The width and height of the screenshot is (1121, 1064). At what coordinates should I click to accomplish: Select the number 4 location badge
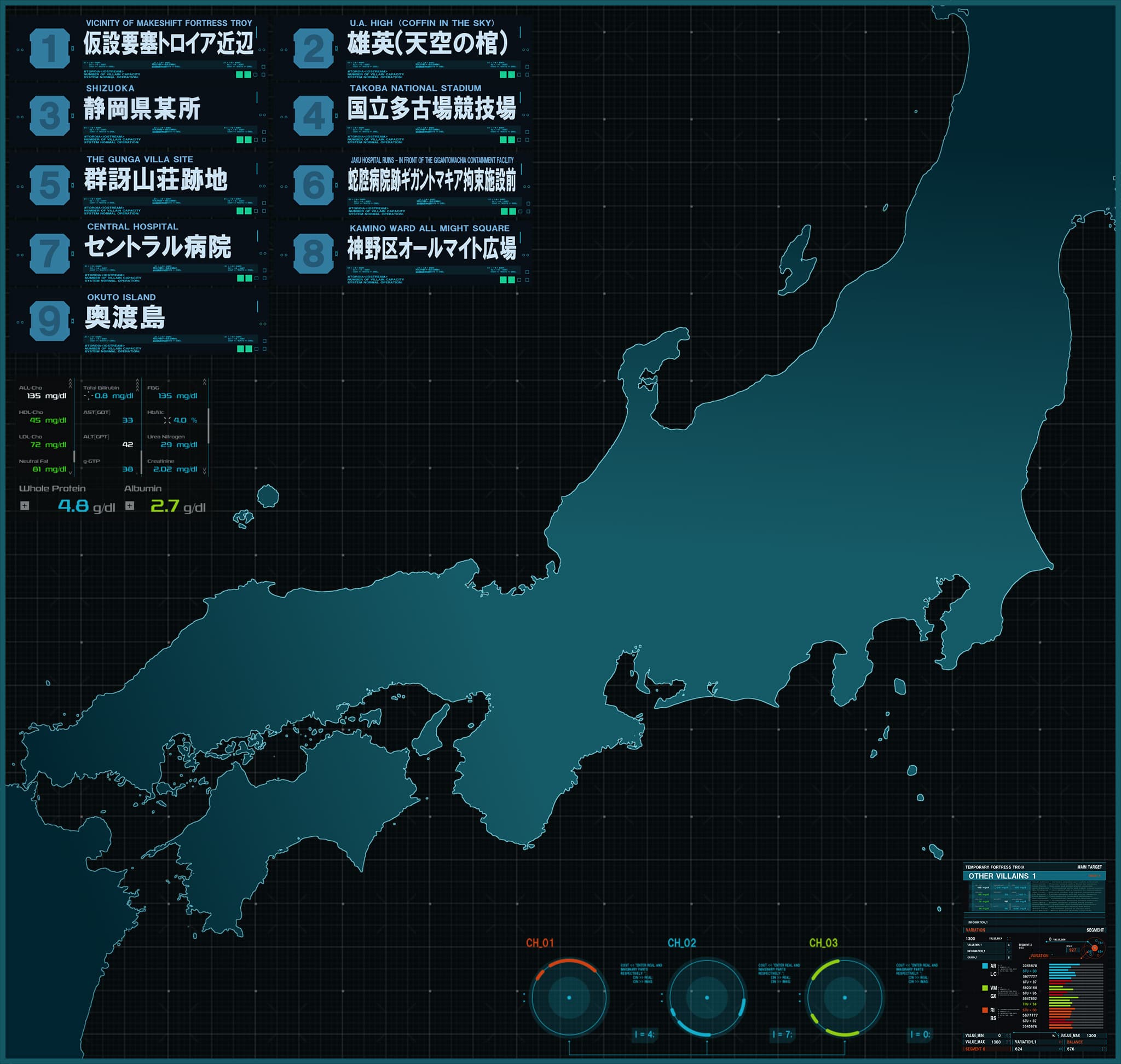(314, 115)
